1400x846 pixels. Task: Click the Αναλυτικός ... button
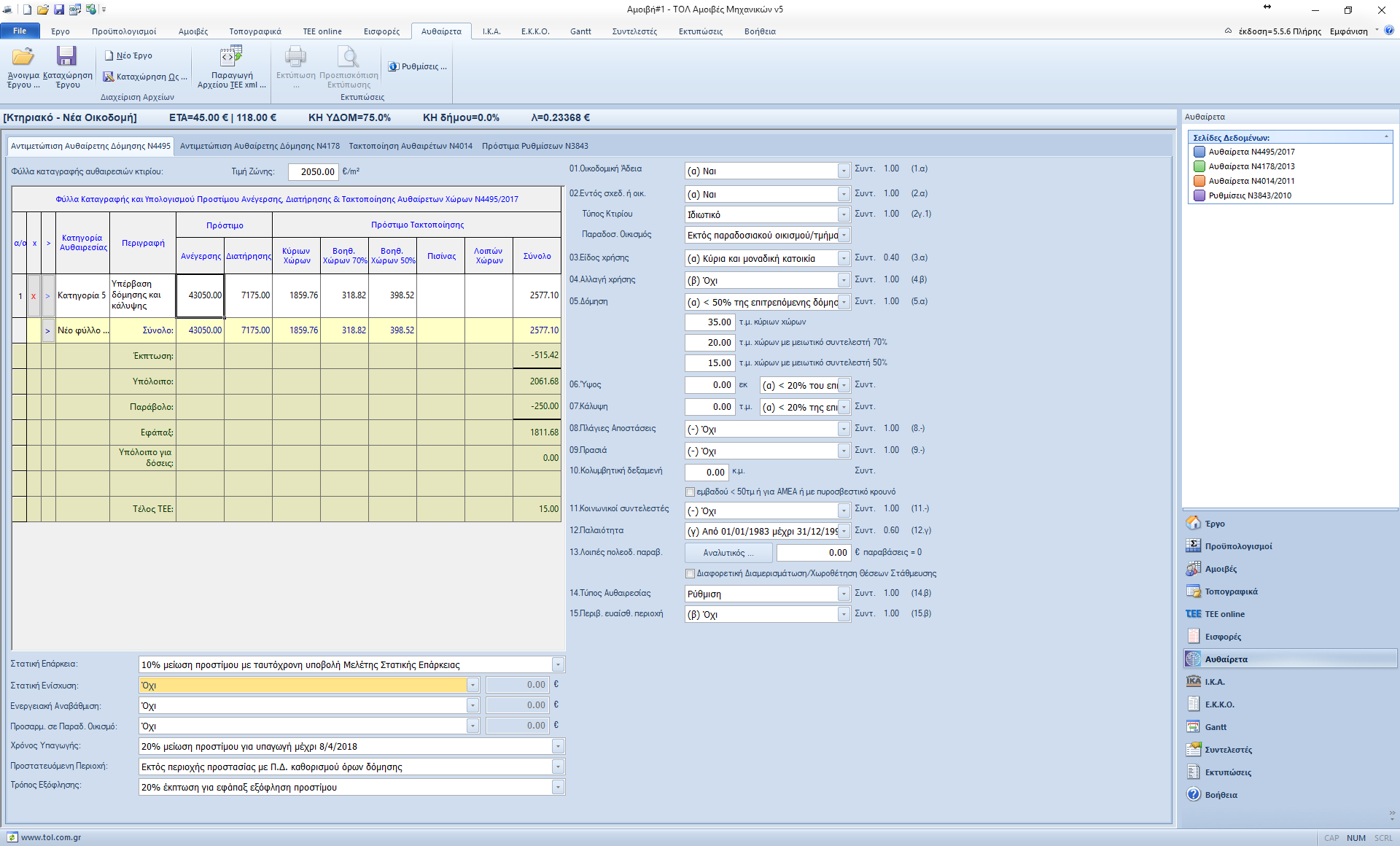click(728, 553)
